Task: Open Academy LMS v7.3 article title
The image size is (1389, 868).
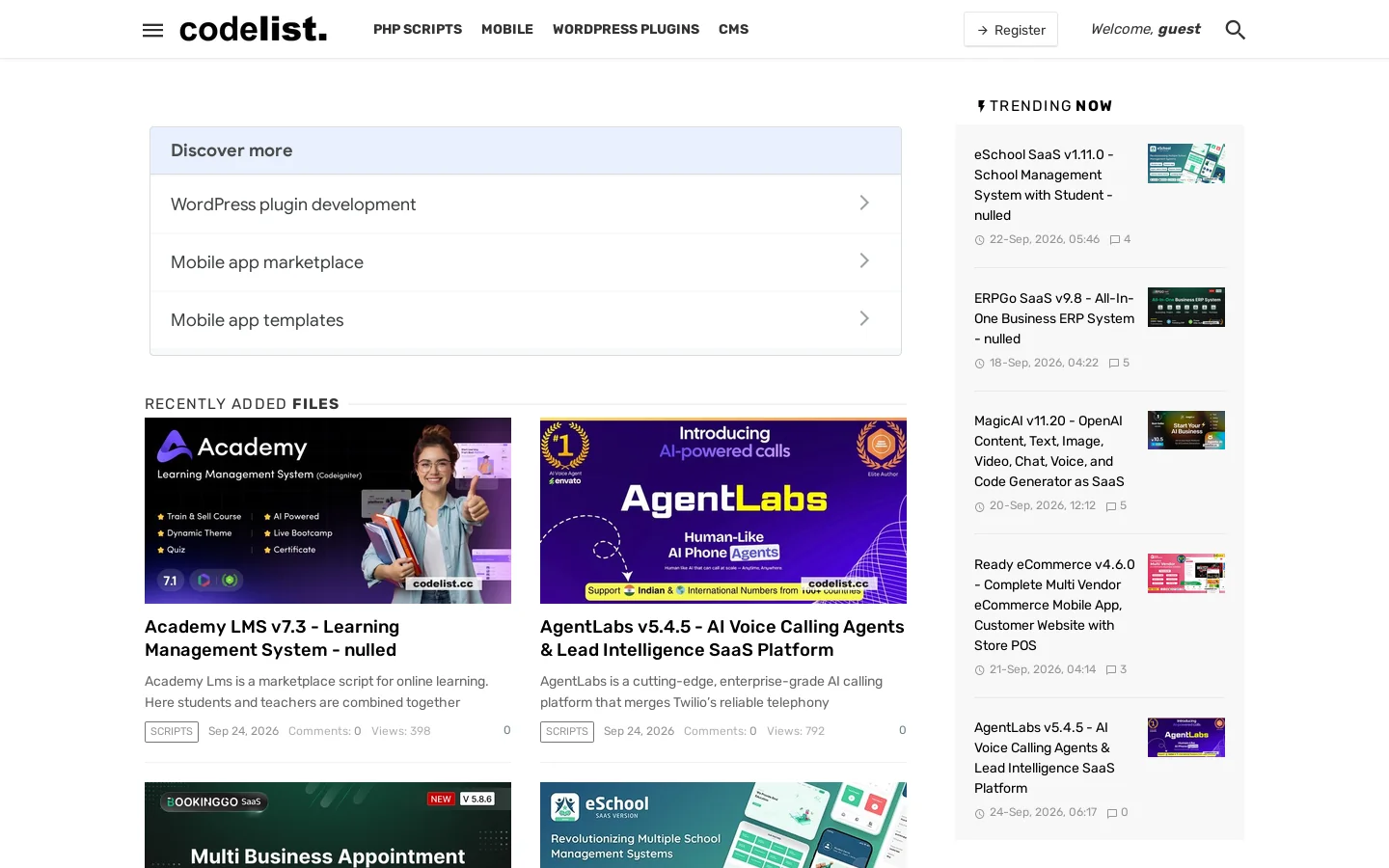Action: click(272, 638)
